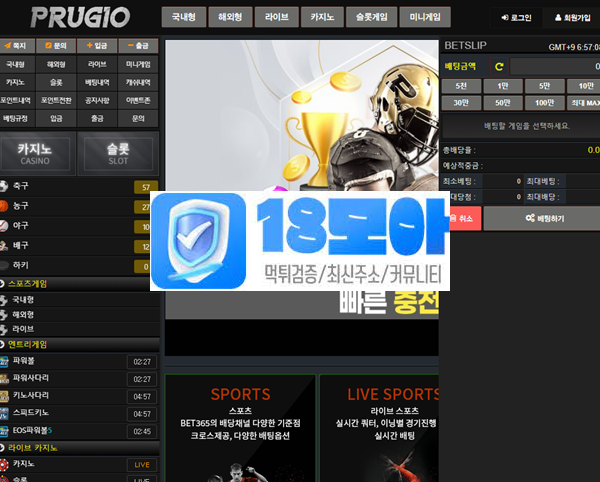Click the casino chip icon under 라이브 카지노
The width and height of the screenshot is (600, 482).
coord(4,464)
